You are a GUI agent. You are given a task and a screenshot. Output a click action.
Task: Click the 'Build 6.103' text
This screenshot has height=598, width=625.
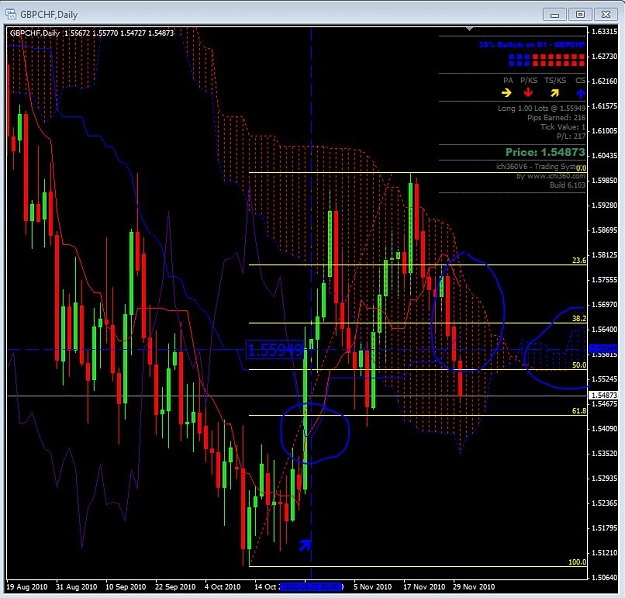click(568, 185)
